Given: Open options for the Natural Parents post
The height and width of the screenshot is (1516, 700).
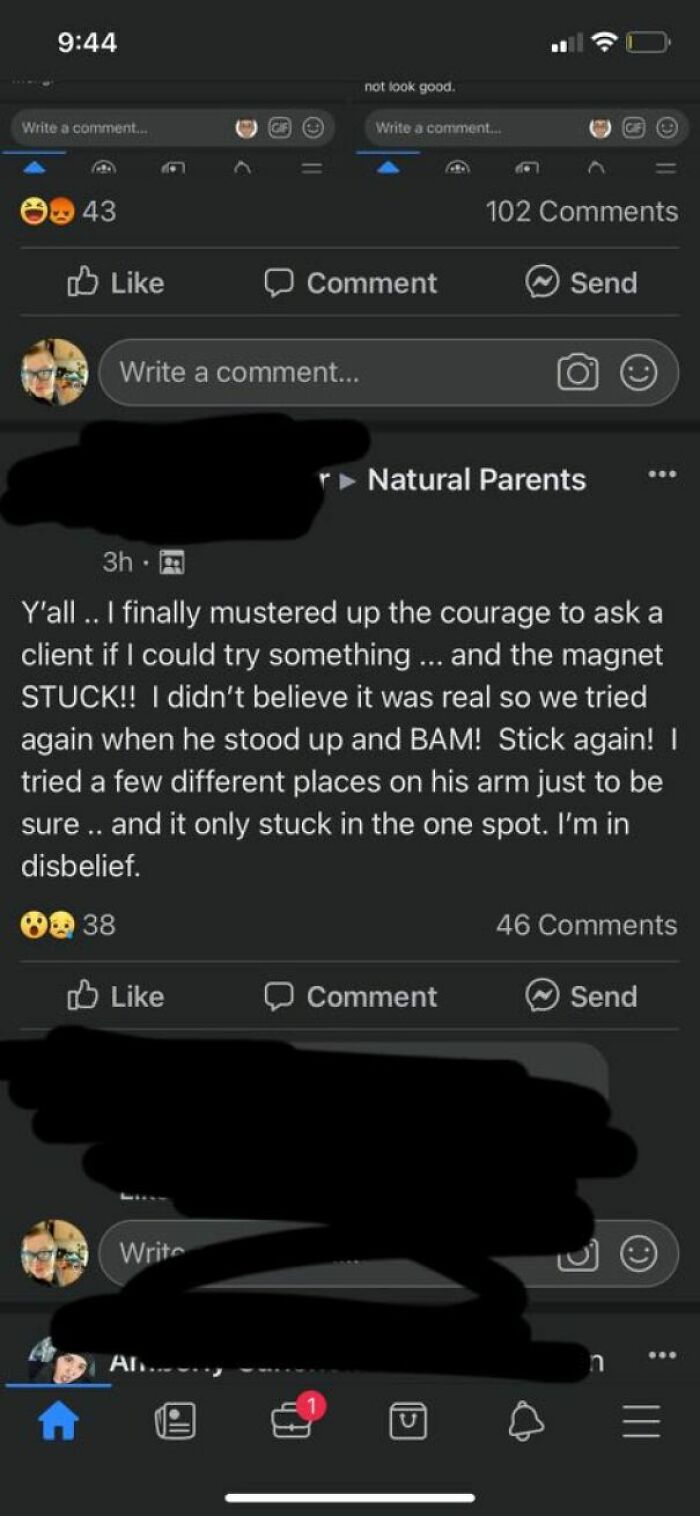Looking at the screenshot, I should pyautogui.click(x=663, y=474).
